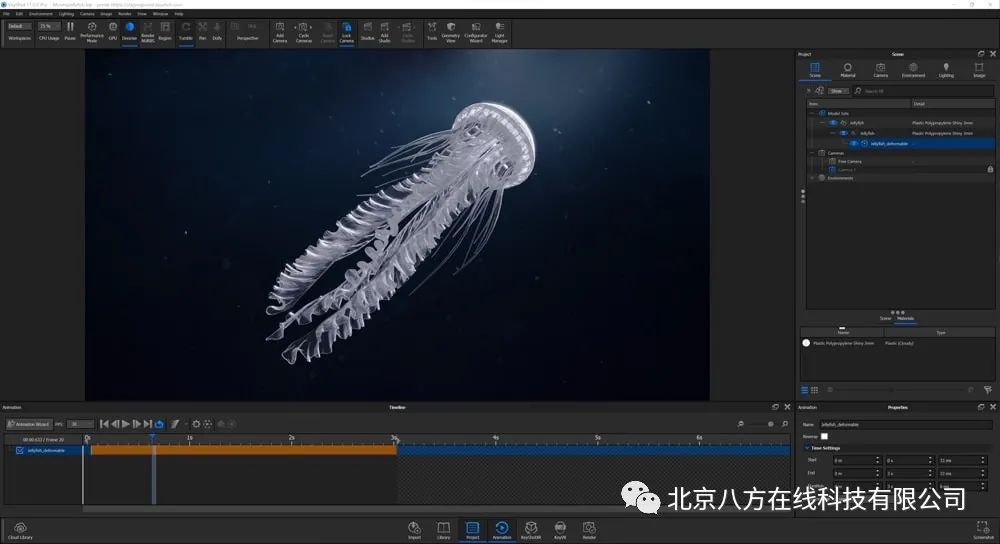Open the FPS dropdown in the timeline

click(80, 424)
